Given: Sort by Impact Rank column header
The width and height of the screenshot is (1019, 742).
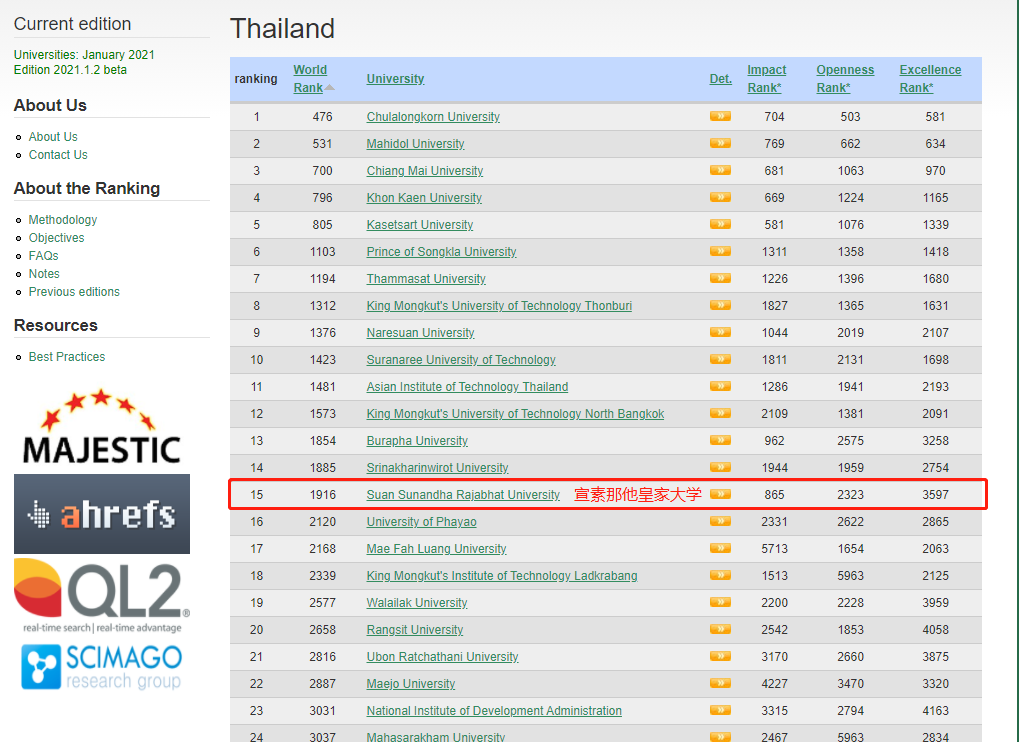Looking at the screenshot, I should (766, 79).
